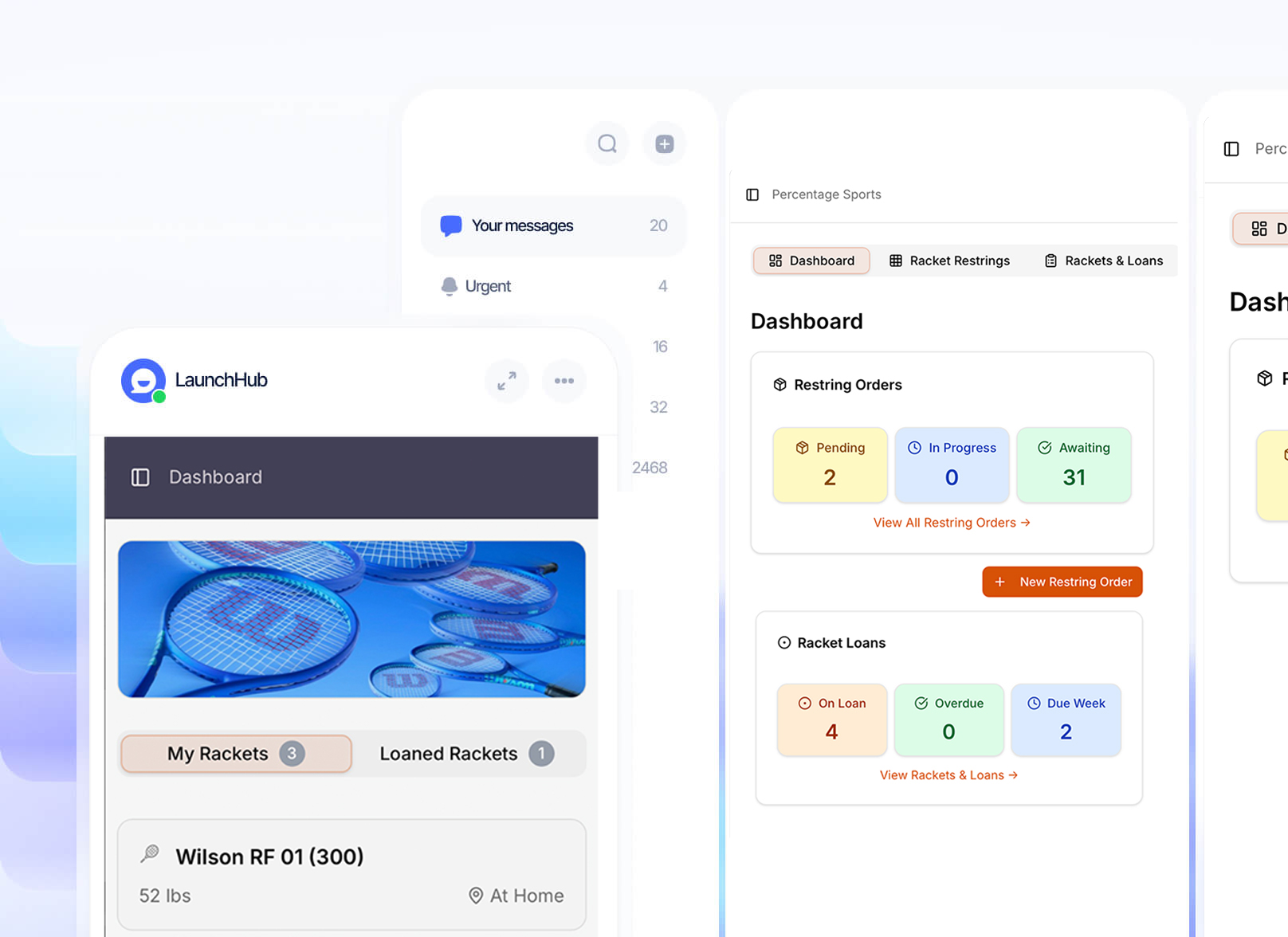Expand the LaunchHub card with the arrows icon
This screenshot has height=937, width=1288.
506,380
